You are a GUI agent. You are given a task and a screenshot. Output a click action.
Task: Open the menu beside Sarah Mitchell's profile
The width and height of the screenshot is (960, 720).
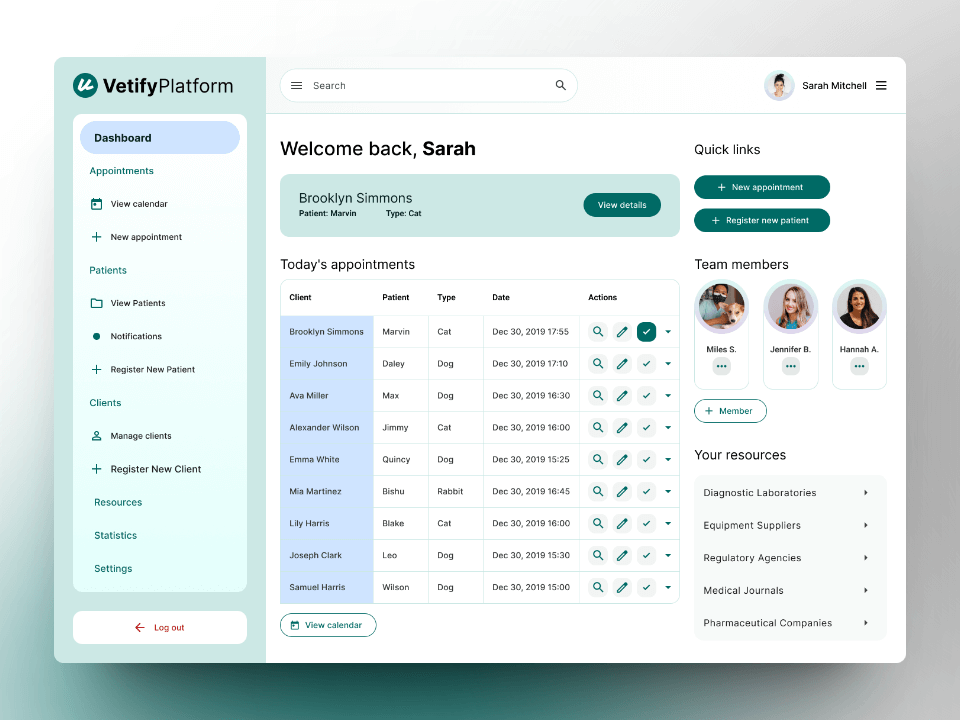pos(881,85)
